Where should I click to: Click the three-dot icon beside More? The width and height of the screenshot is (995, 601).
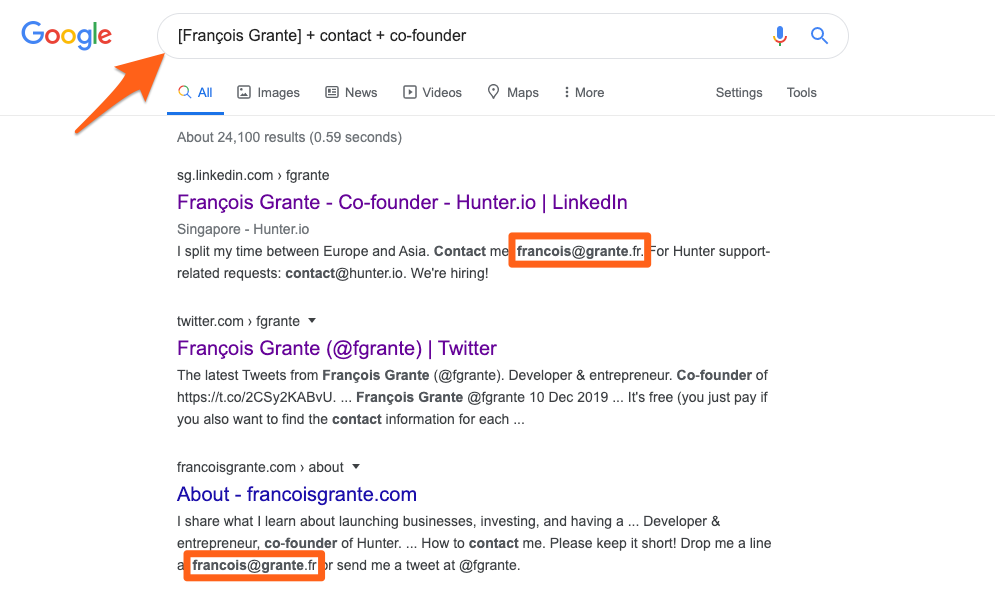(566, 93)
